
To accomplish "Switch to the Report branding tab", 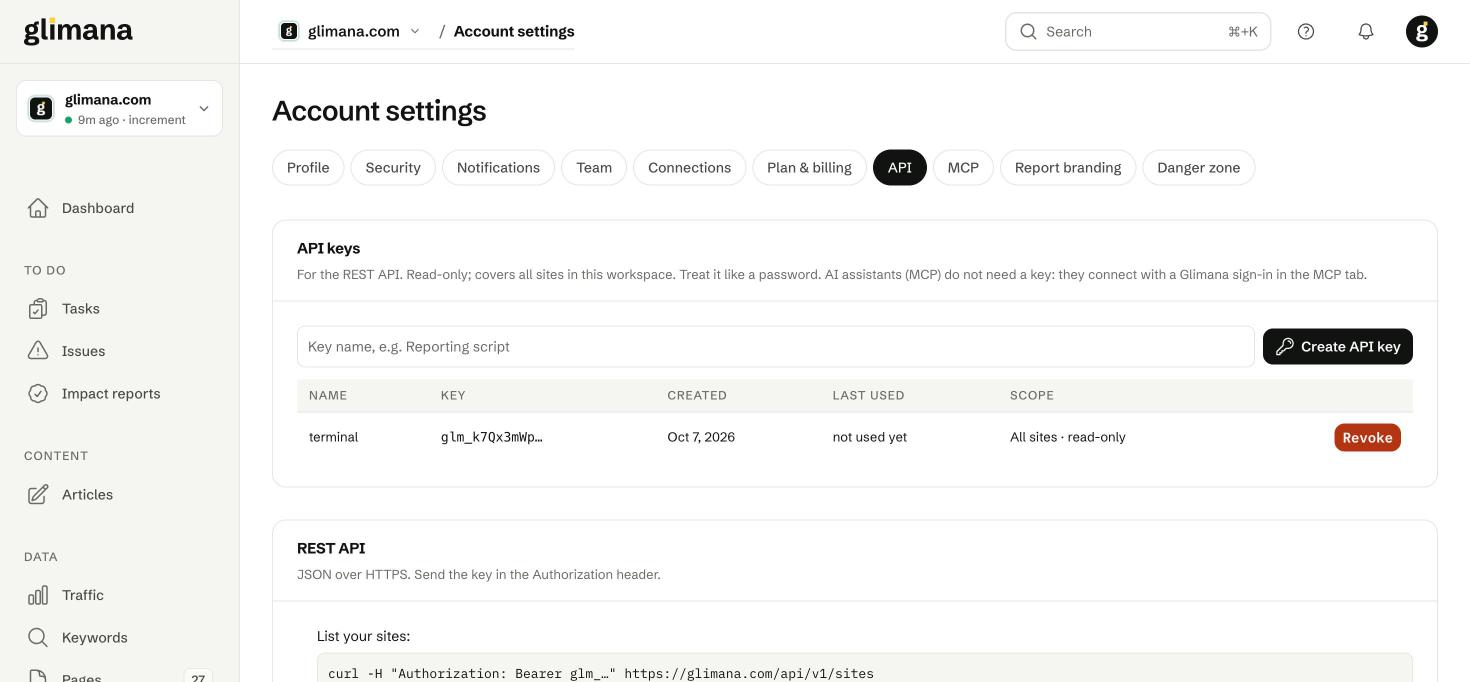I will 1068,167.
